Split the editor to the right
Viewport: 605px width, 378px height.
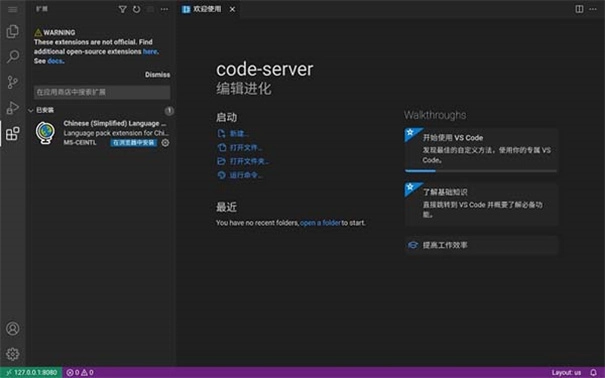coord(579,9)
